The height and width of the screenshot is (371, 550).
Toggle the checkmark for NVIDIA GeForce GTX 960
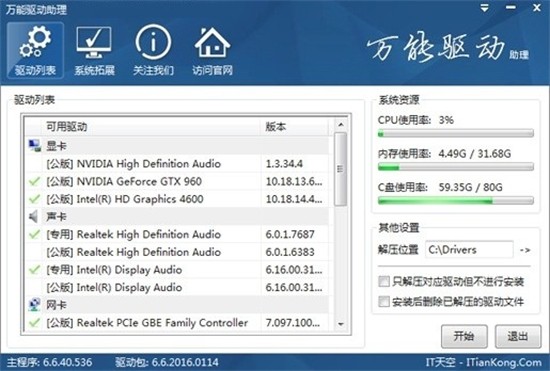click(34, 182)
